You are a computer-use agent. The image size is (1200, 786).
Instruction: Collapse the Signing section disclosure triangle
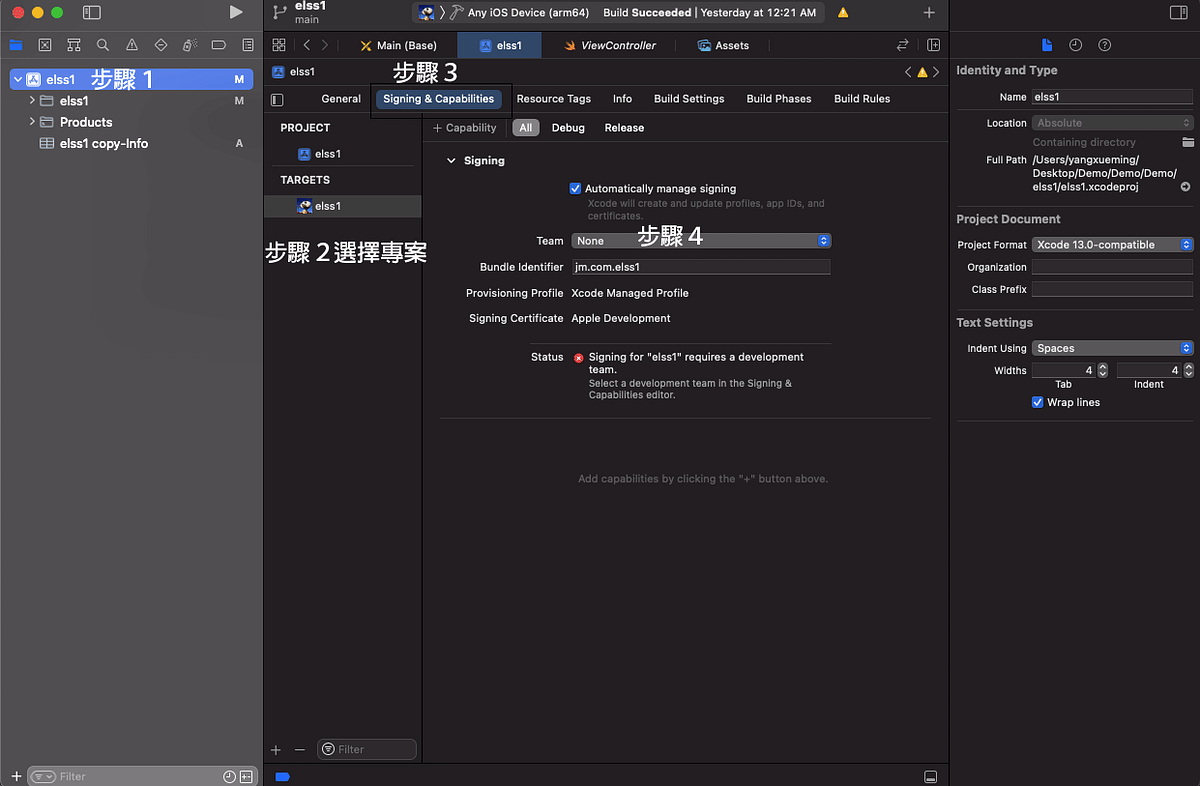(x=450, y=160)
